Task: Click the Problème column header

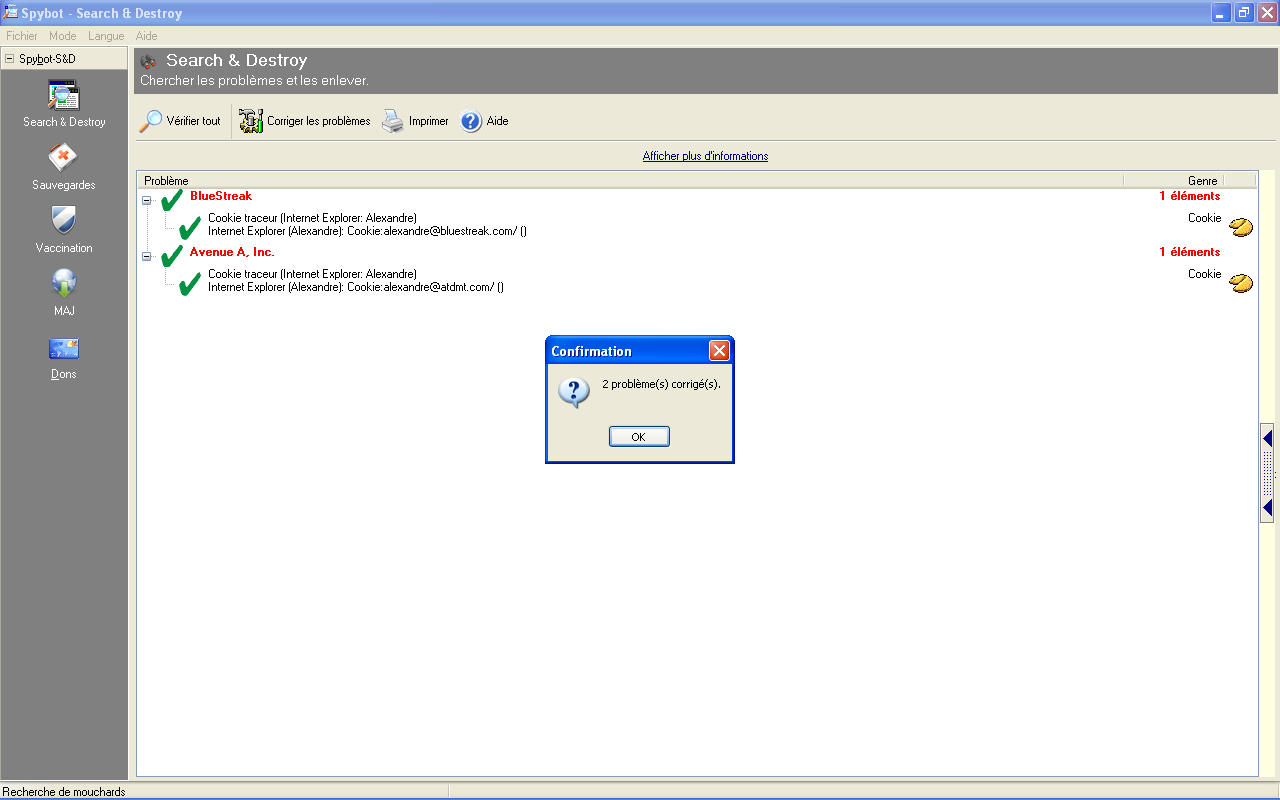Action: (x=630, y=181)
